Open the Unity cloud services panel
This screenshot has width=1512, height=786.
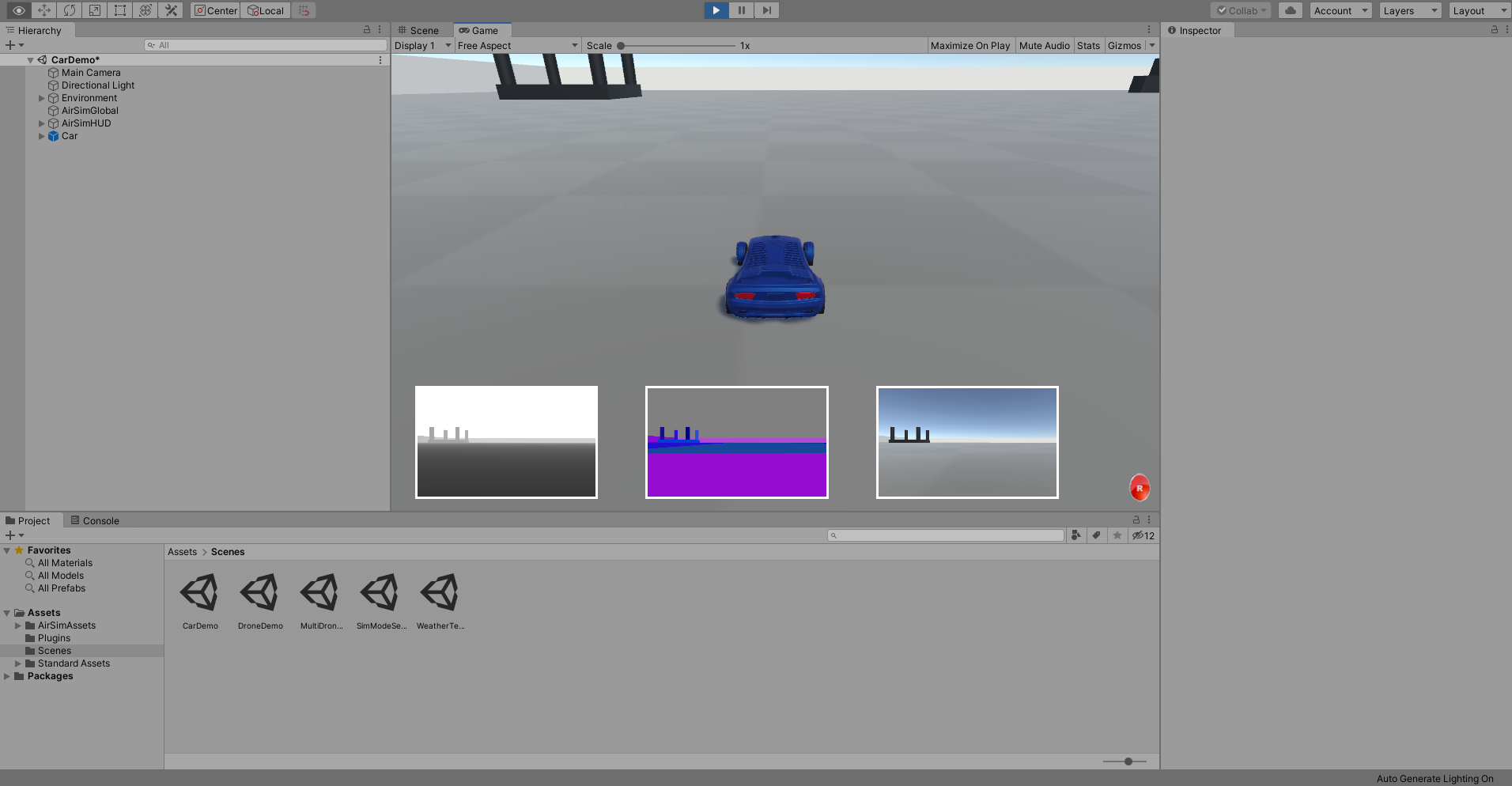(1291, 10)
